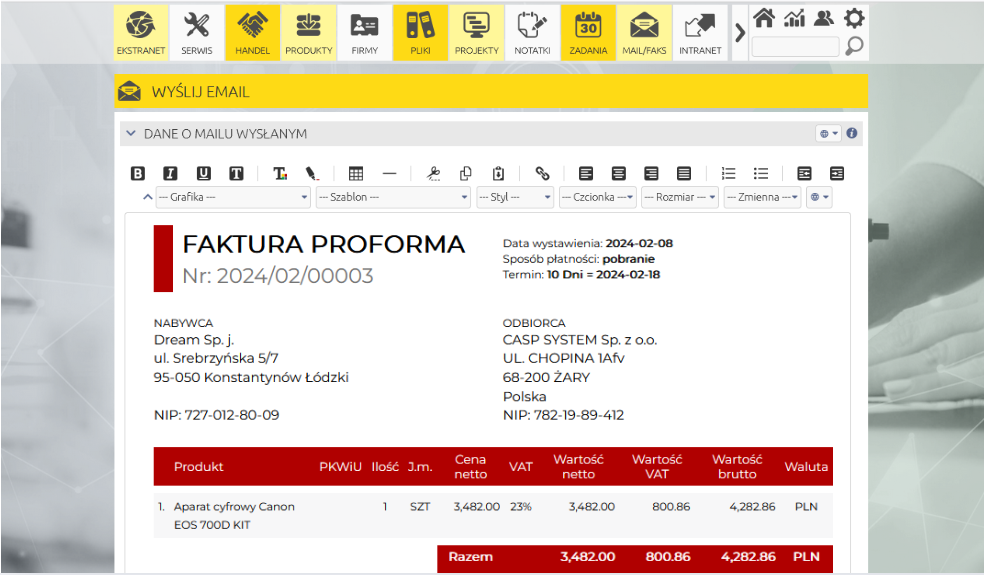Click the paste clipboard icon
This screenshot has width=984, height=575.
[x=499, y=173]
